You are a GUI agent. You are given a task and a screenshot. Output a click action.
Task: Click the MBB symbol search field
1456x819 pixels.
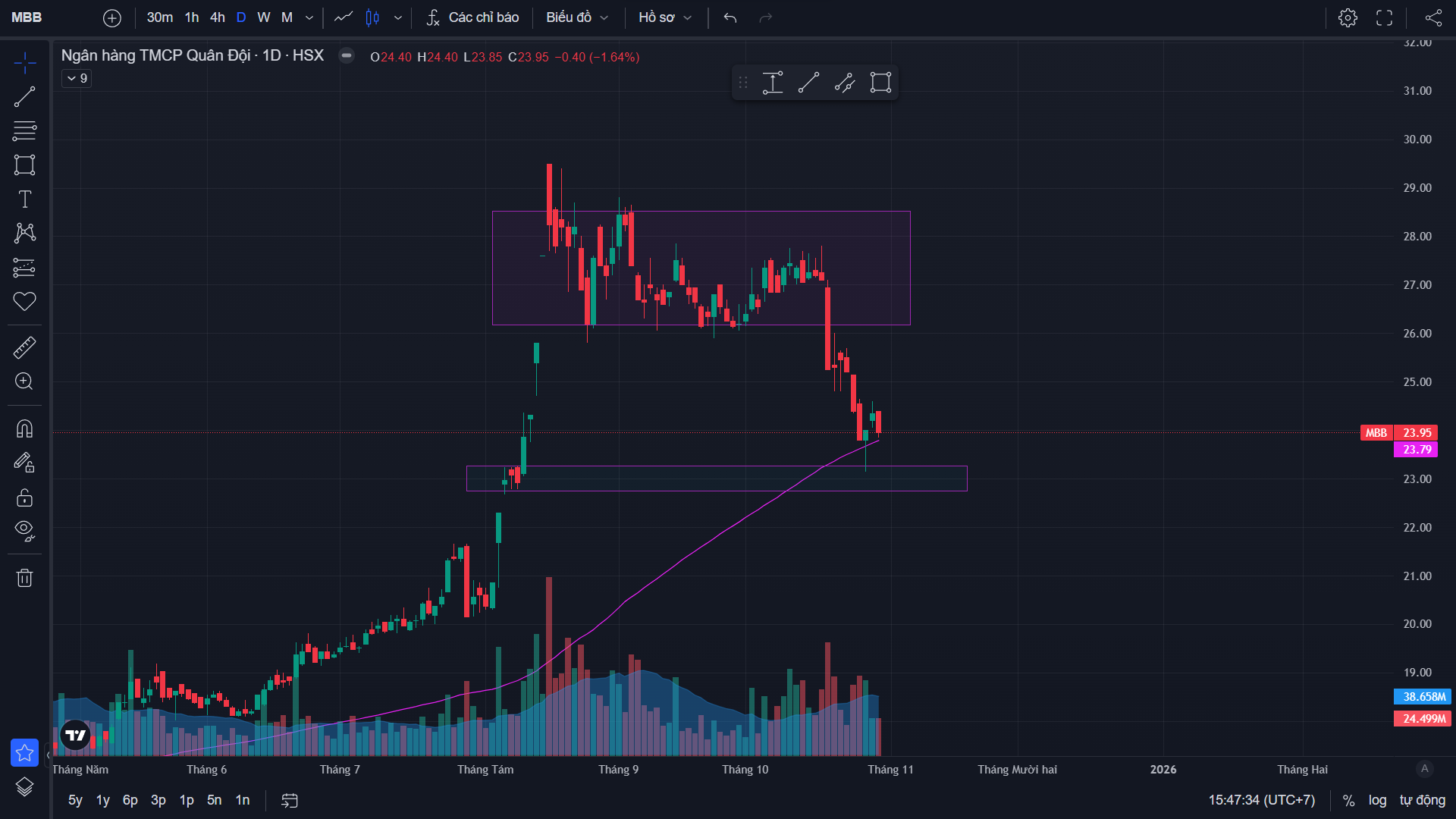[x=27, y=17]
